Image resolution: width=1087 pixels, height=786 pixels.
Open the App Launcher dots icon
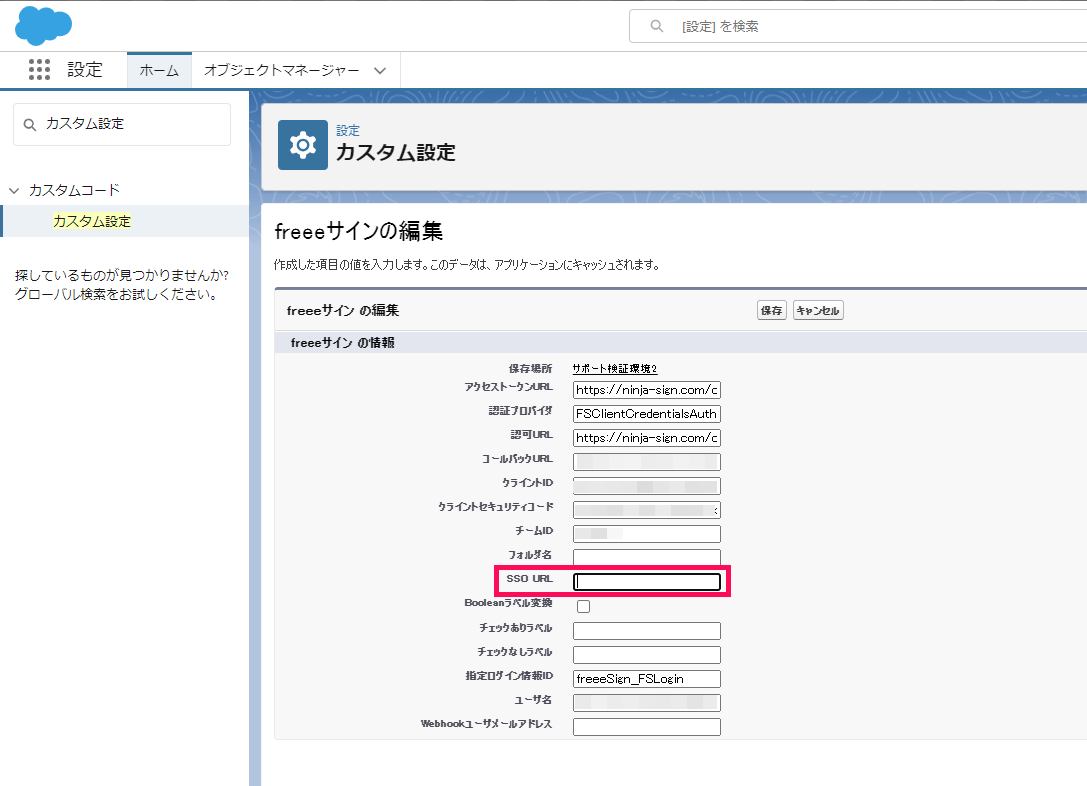(40, 69)
